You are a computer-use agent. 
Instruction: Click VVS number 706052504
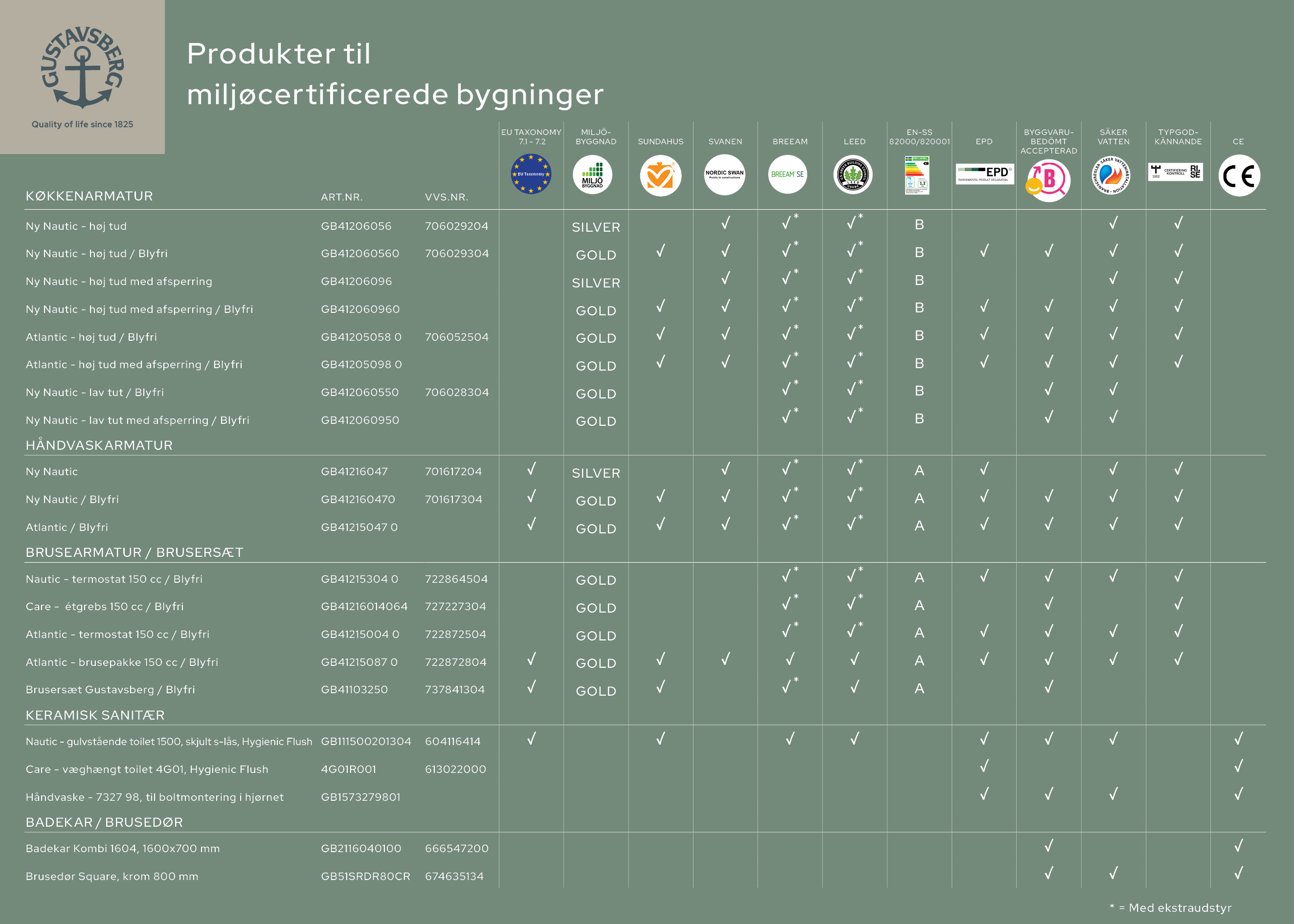(456, 337)
